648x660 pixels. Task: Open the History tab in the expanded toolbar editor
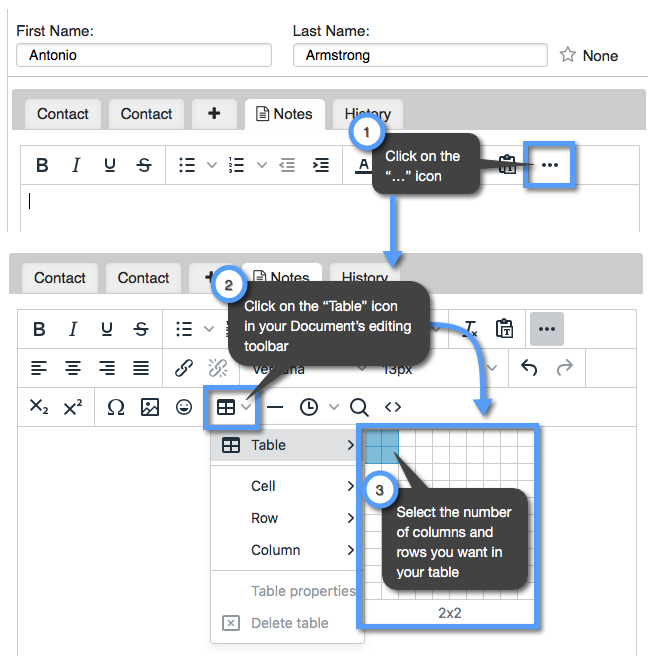click(x=365, y=278)
